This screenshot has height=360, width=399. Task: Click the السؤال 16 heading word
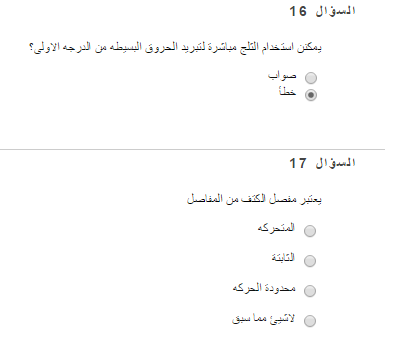click(x=335, y=11)
